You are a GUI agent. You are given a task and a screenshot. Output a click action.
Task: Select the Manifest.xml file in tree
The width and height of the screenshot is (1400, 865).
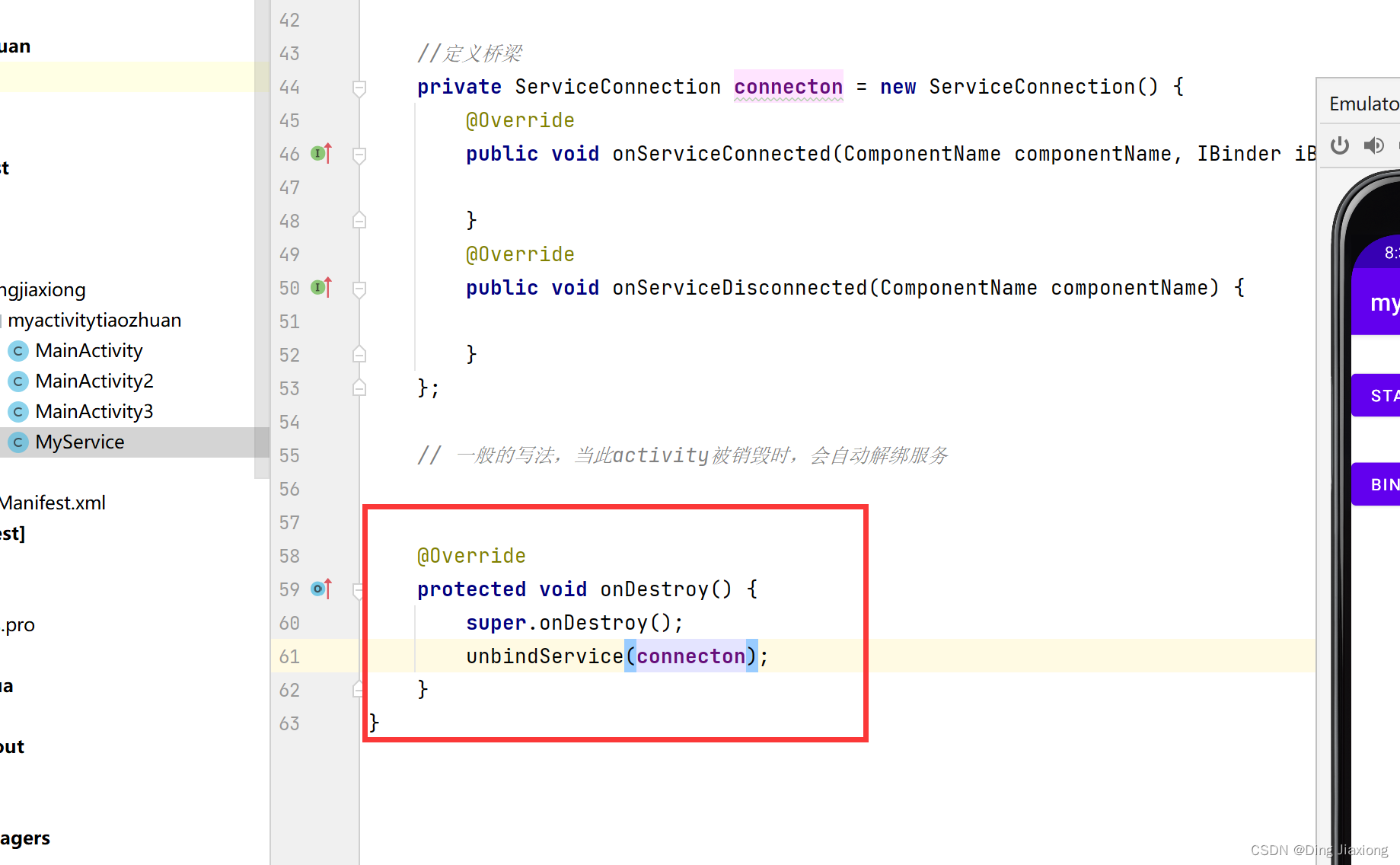point(53,503)
